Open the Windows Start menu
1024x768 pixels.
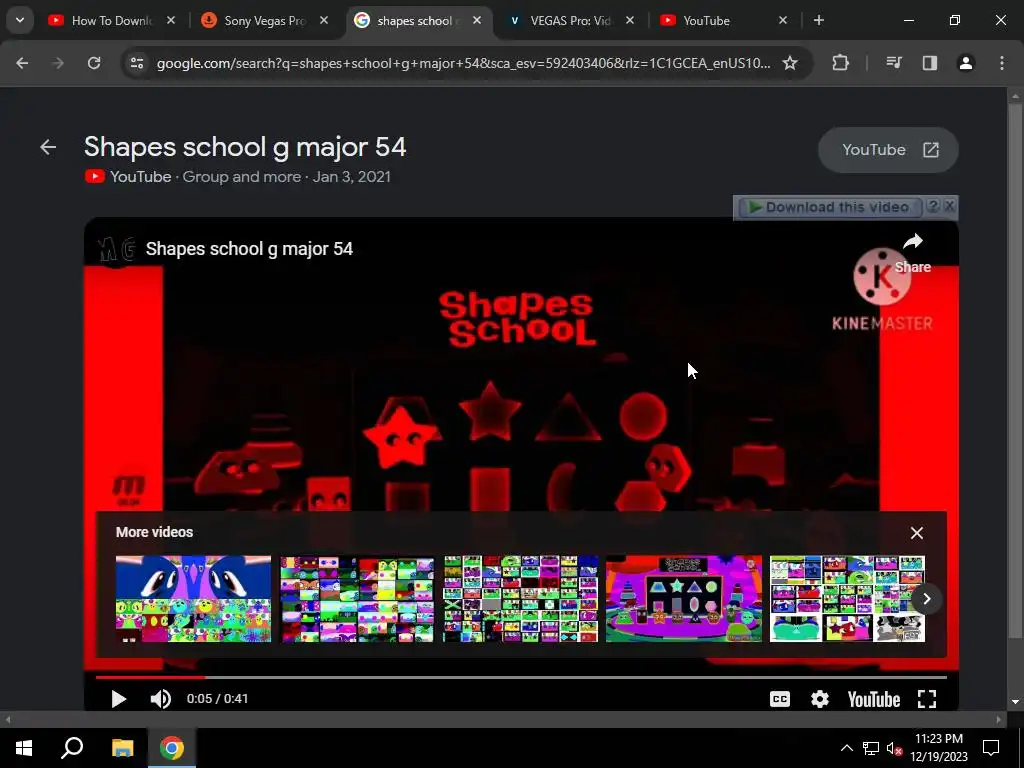tap(24, 748)
